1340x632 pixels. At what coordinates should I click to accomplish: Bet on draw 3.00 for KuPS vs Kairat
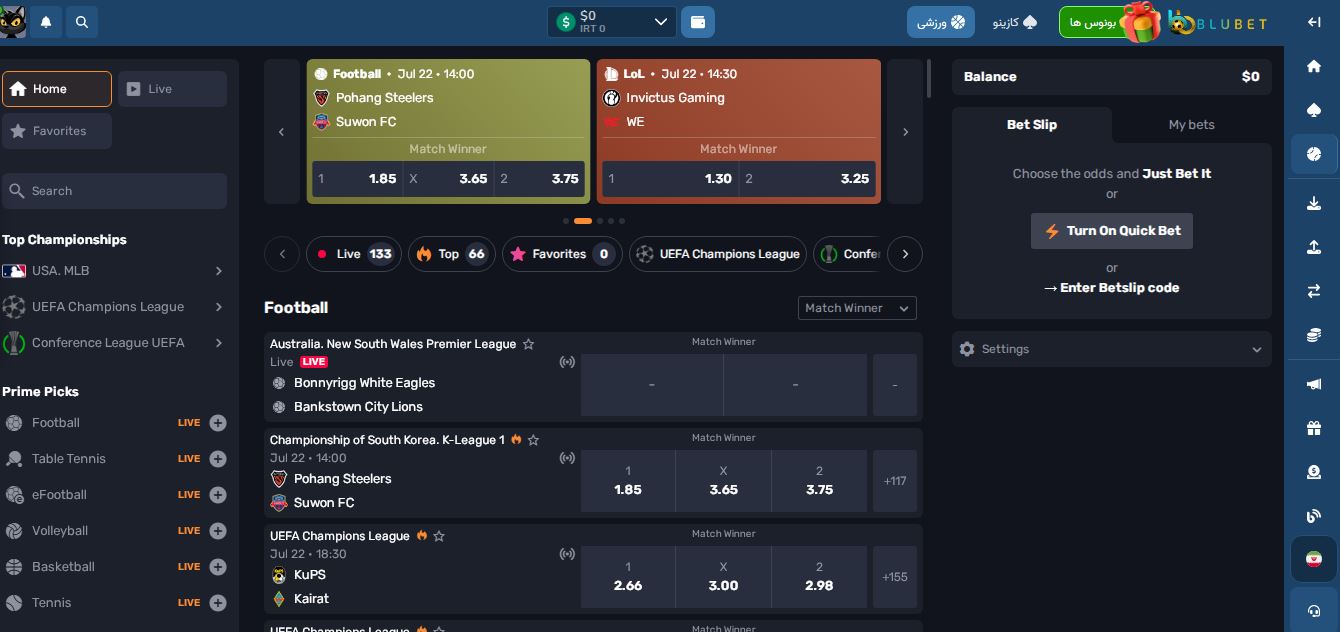[723, 577]
